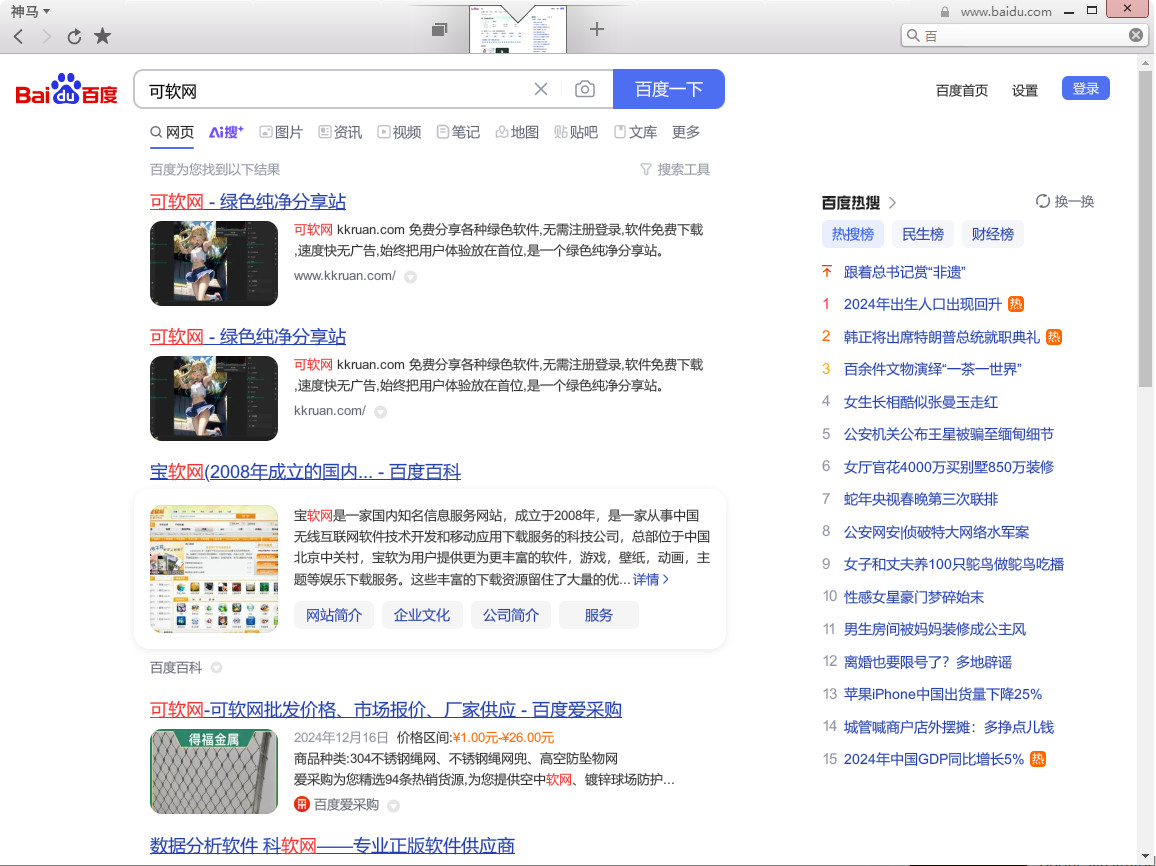
Task: Switch to the 地图 tab
Action: [x=517, y=132]
